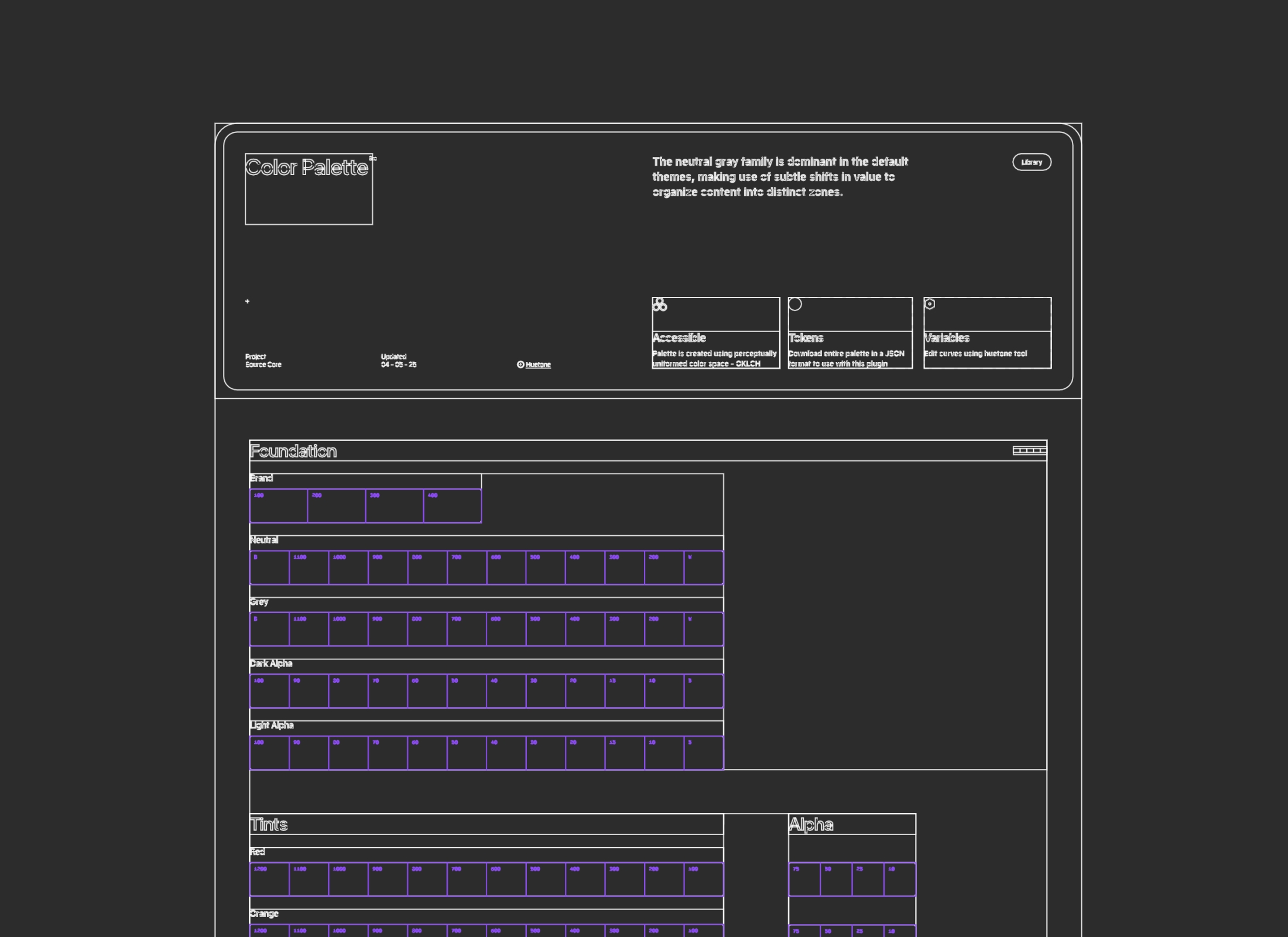Select Brand swatch 200
Viewport: 1288px width, 937px height.
[337, 505]
